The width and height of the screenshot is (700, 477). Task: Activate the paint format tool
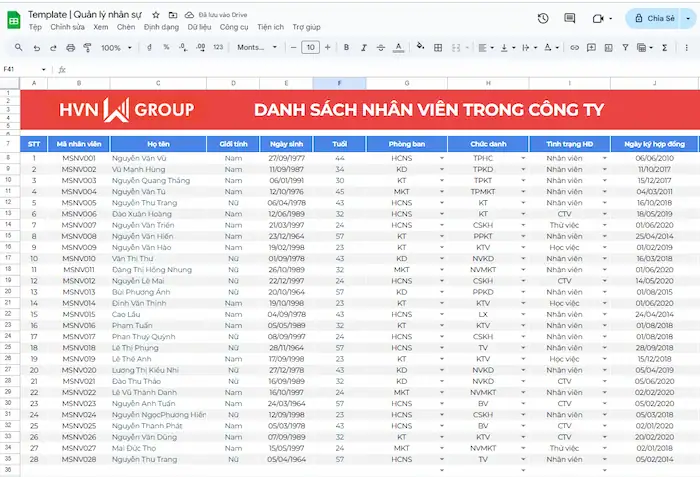coord(88,47)
